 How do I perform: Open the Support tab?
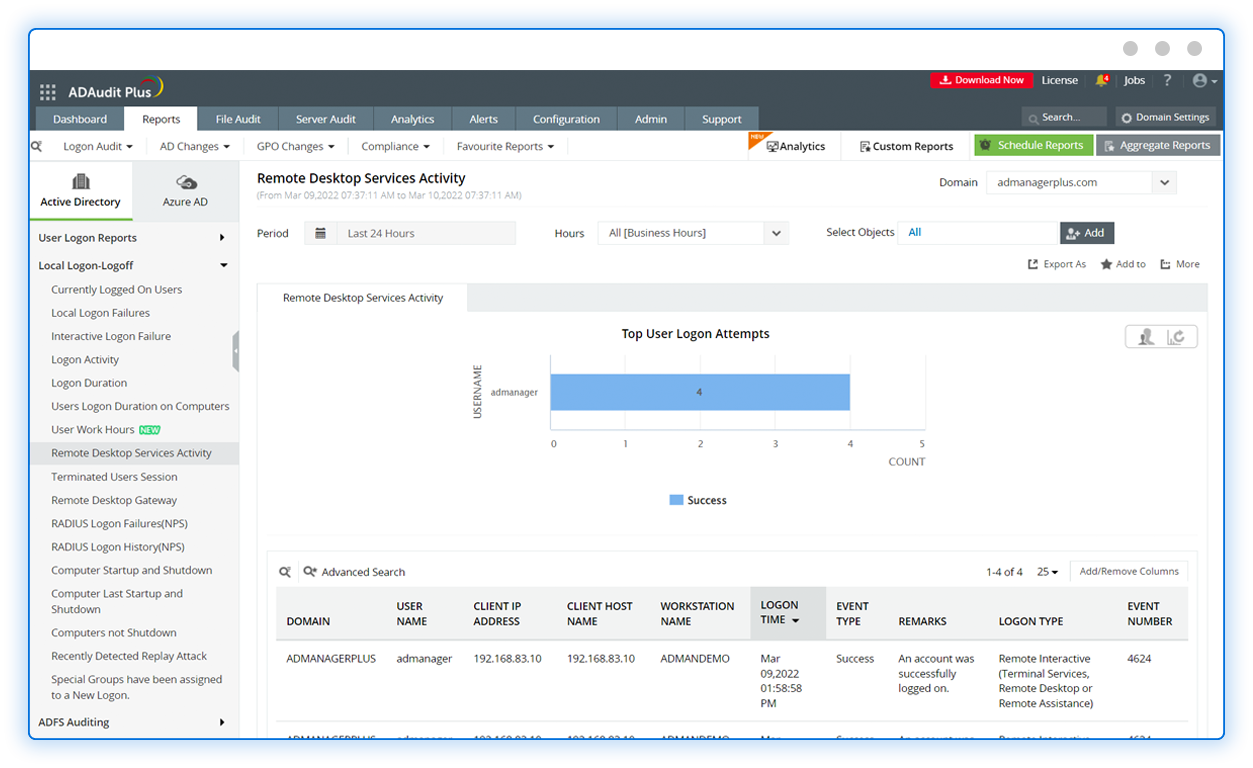click(x=722, y=119)
